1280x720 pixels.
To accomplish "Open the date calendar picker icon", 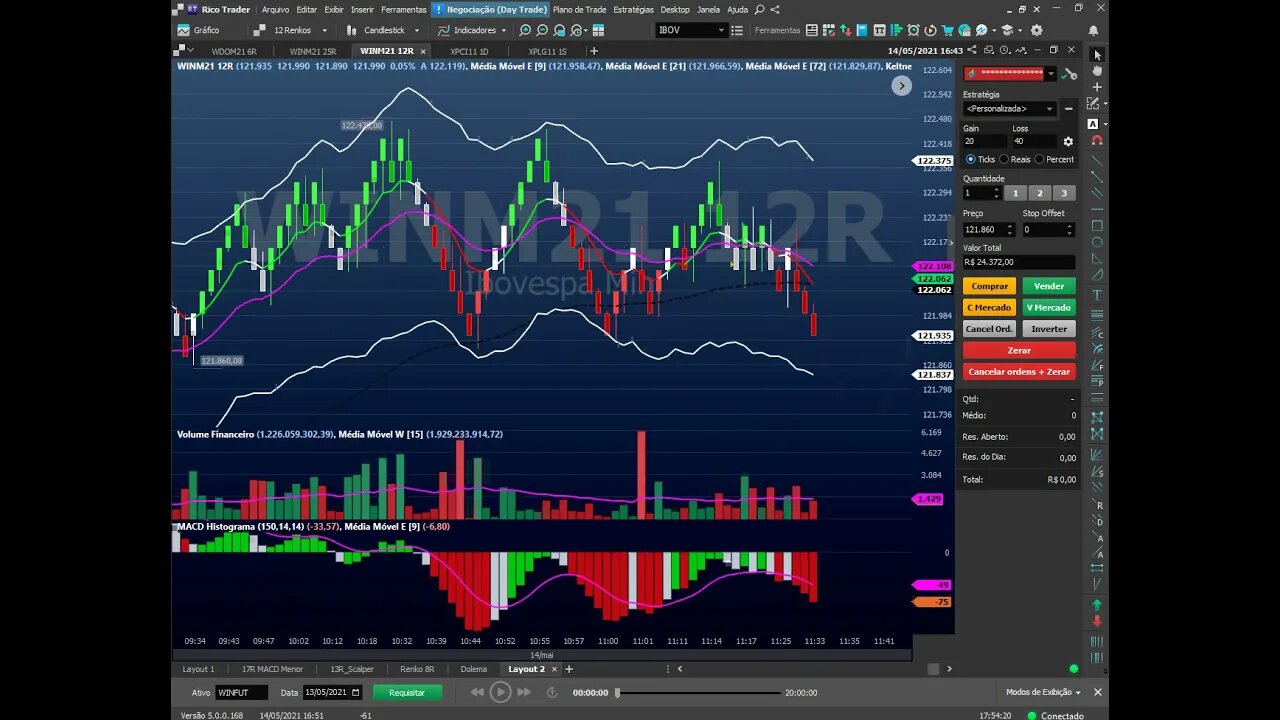I will (355, 692).
